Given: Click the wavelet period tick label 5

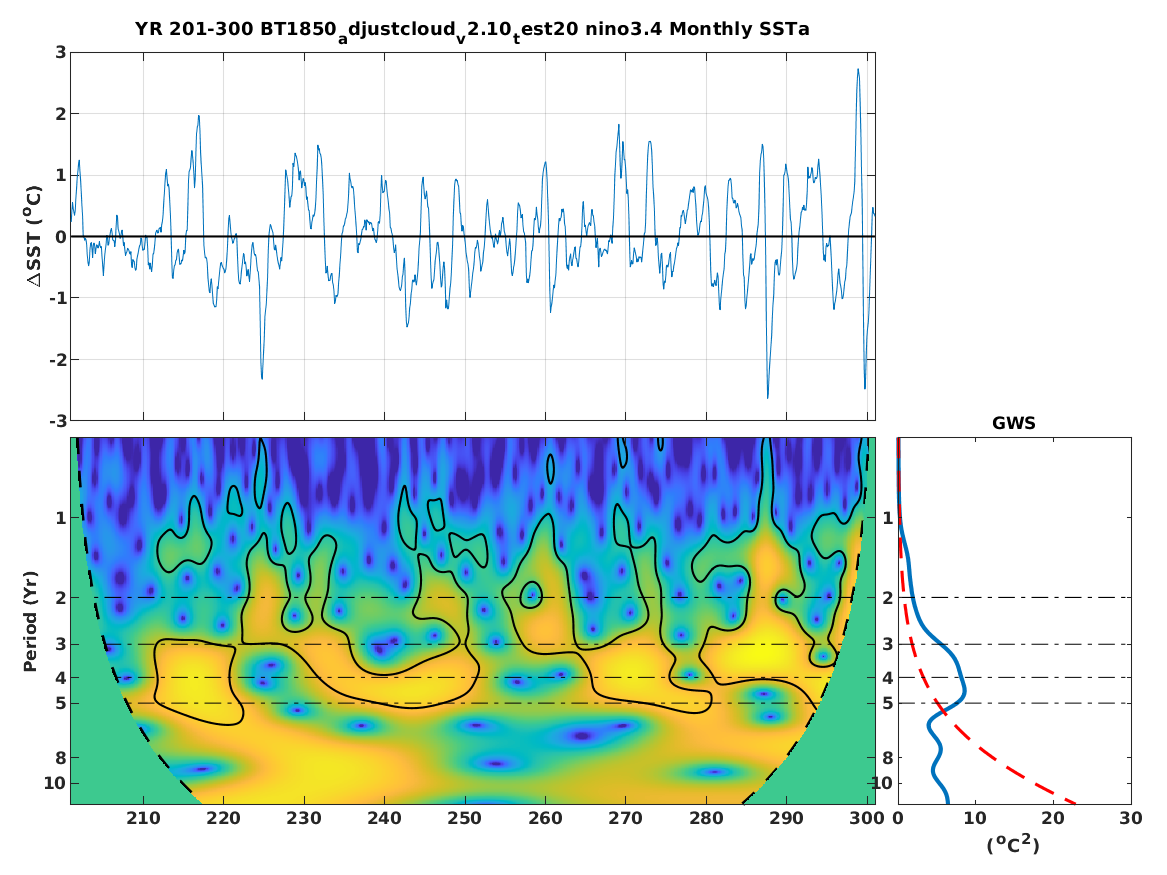Looking at the screenshot, I should (x=60, y=703).
